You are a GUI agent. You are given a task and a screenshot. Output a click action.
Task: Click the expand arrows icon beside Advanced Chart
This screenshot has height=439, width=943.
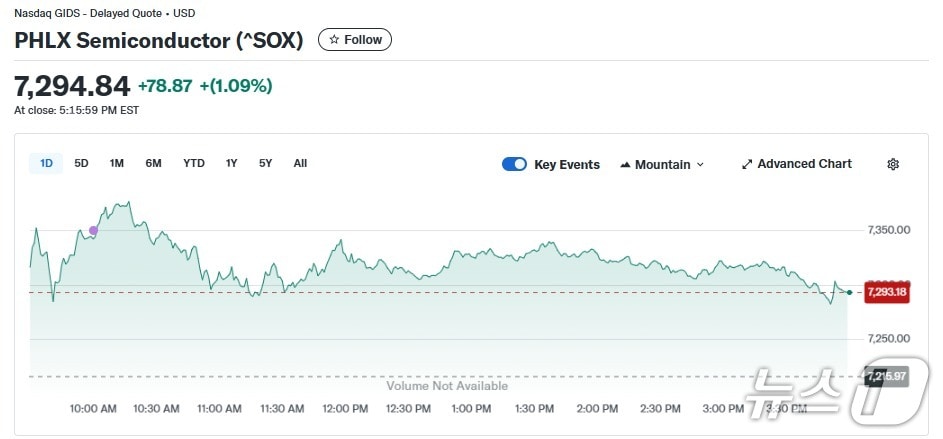coord(746,164)
